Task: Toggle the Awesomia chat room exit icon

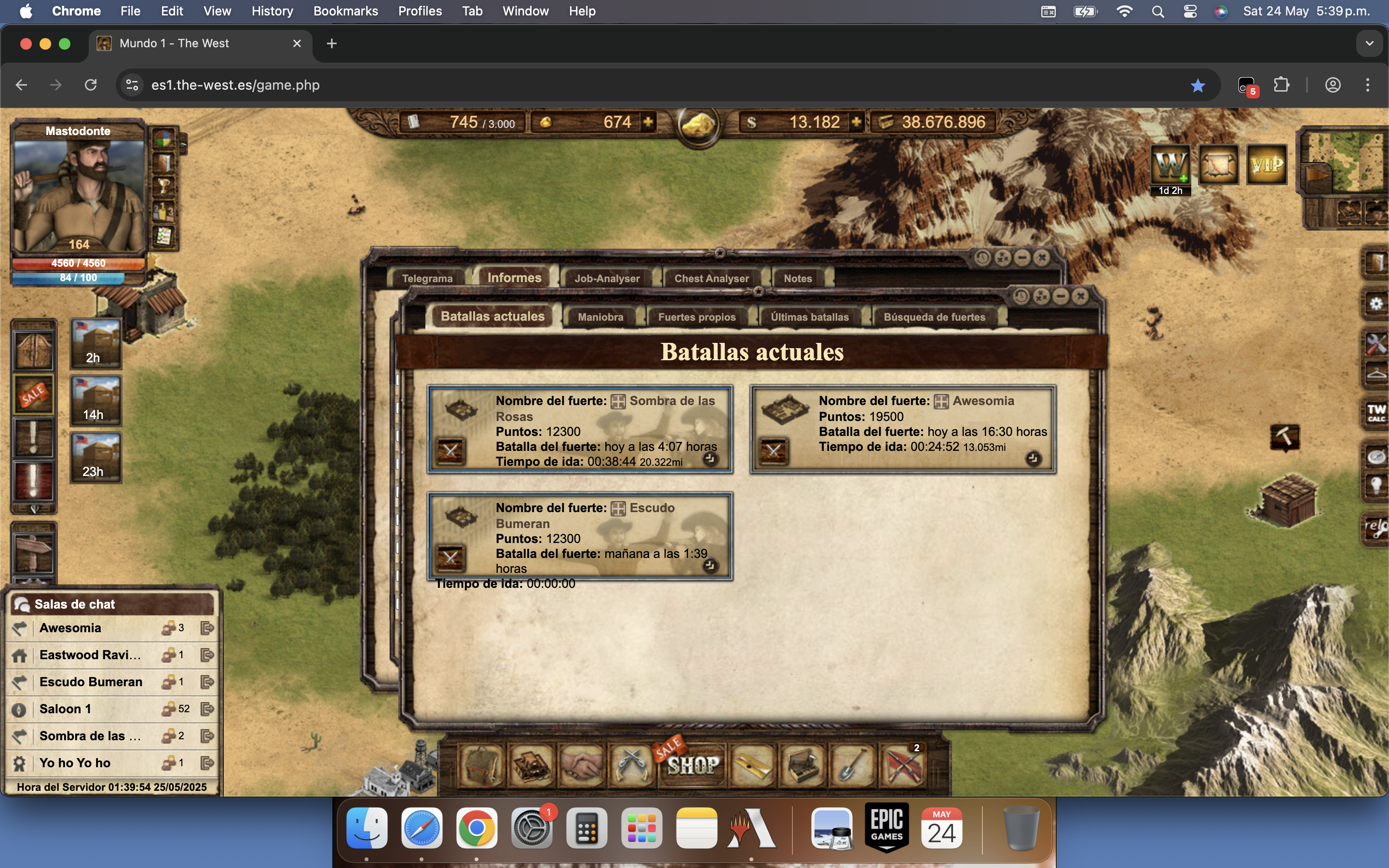Action: coord(206,628)
